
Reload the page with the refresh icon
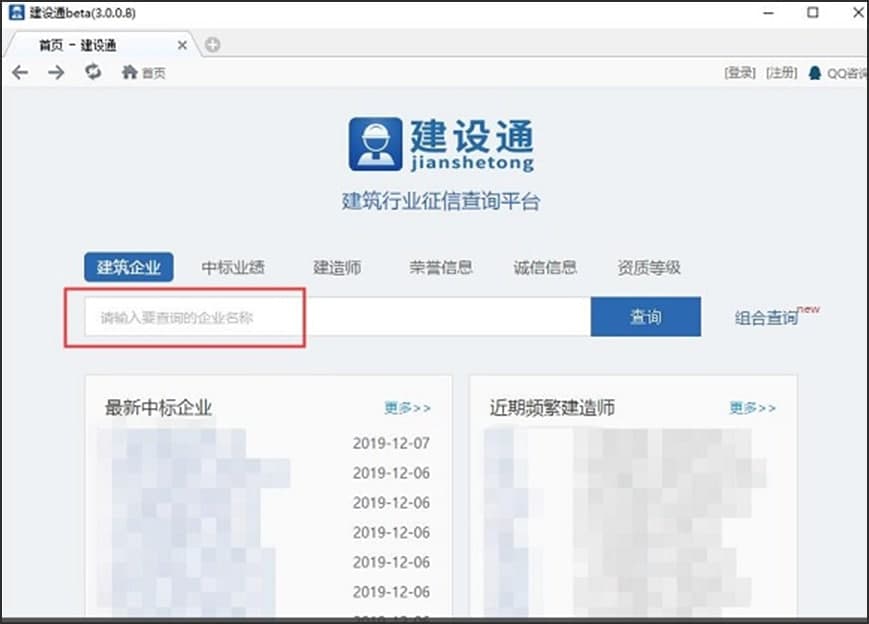click(x=93, y=71)
